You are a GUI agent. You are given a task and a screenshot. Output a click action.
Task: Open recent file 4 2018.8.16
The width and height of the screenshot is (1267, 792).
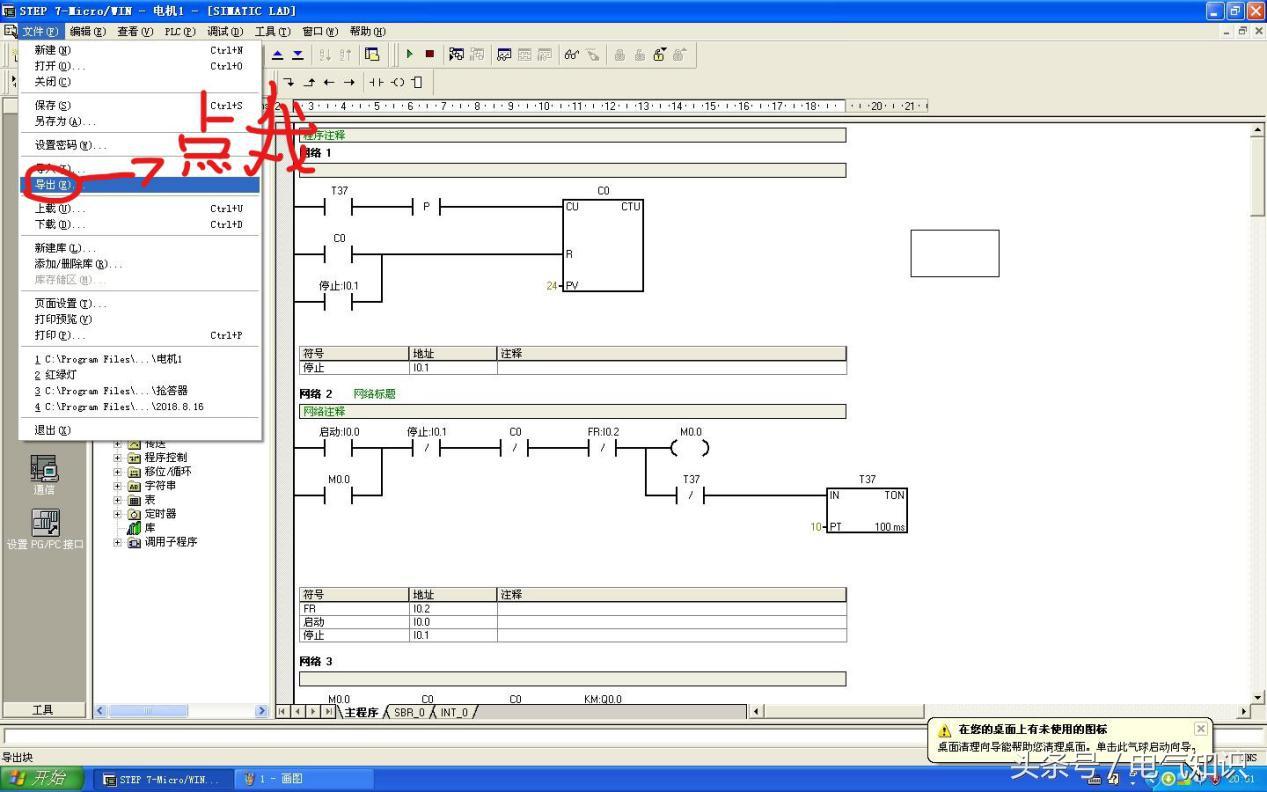point(141,406)
